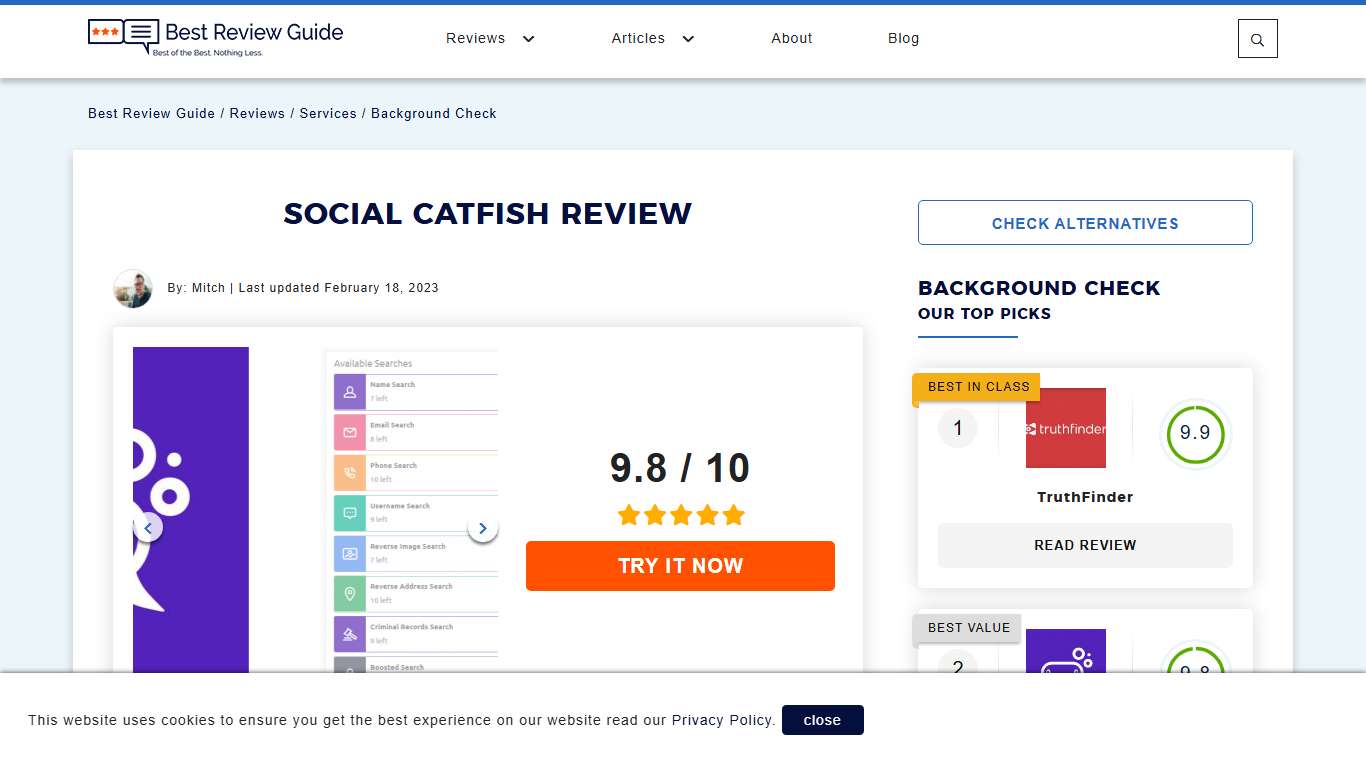The image size is (1366, 768).
Task: Open the Privacy Policy link
Action: click(x=722, y=720)
